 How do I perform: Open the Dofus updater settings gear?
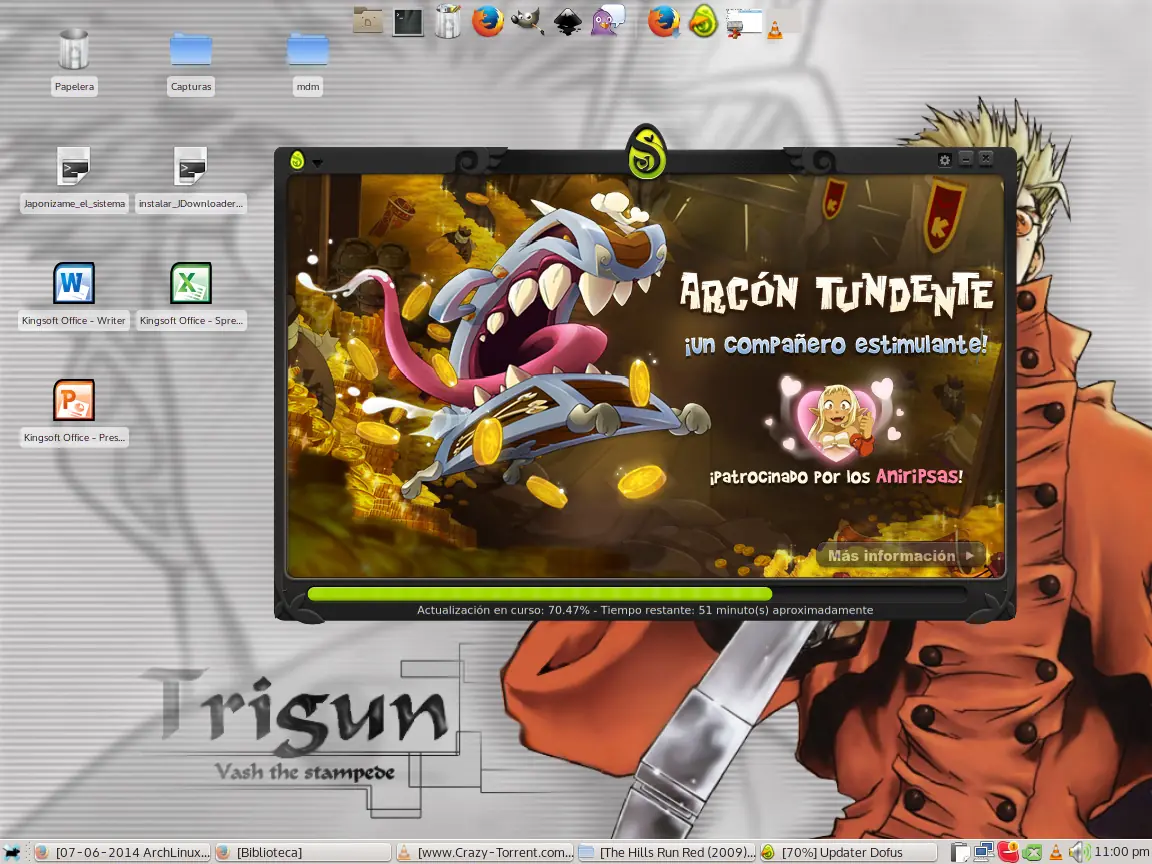click(945, 159)
